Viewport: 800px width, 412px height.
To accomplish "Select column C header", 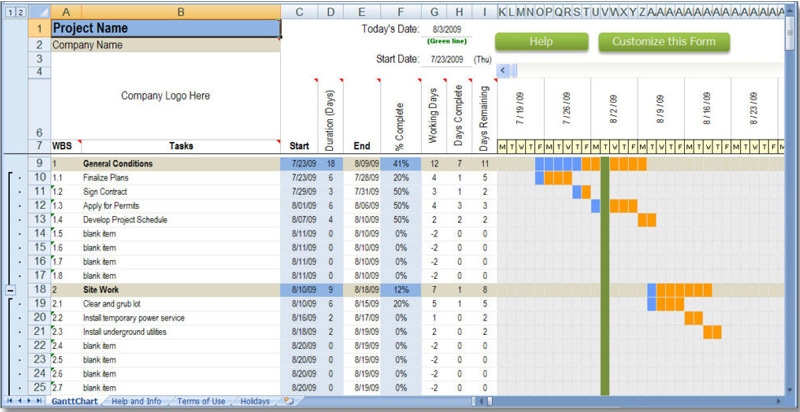I will click(299, 12).
